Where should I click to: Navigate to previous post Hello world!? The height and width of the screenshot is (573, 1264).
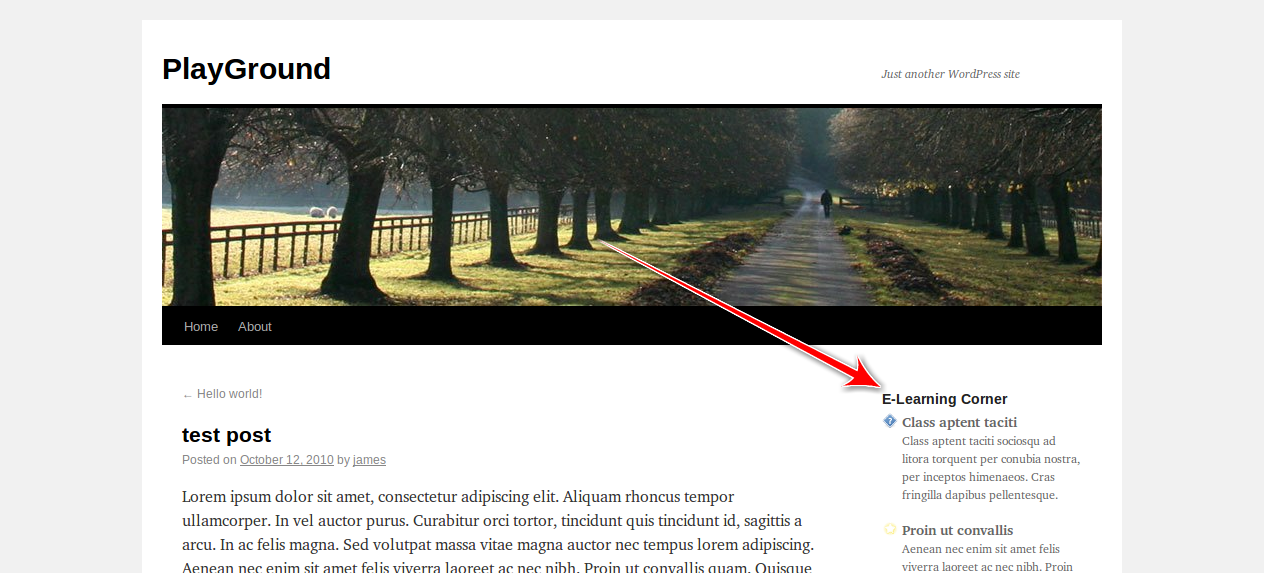pos(222,394)
